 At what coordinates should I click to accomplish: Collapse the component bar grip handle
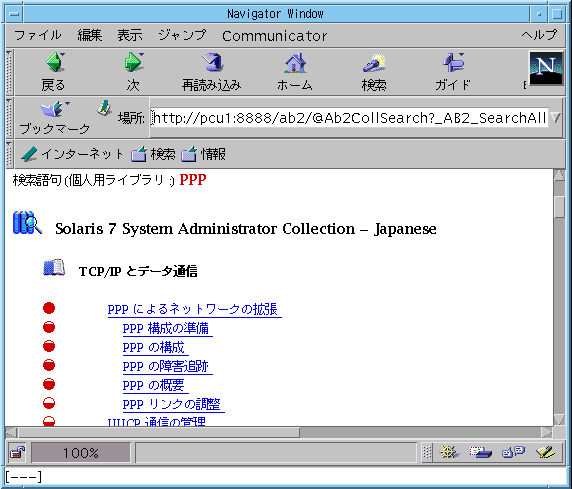[427, 453]
